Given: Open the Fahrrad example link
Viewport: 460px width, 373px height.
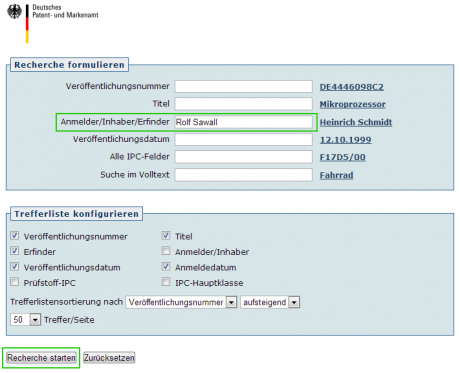Looking at the screenshot, I should pos(336,175).
